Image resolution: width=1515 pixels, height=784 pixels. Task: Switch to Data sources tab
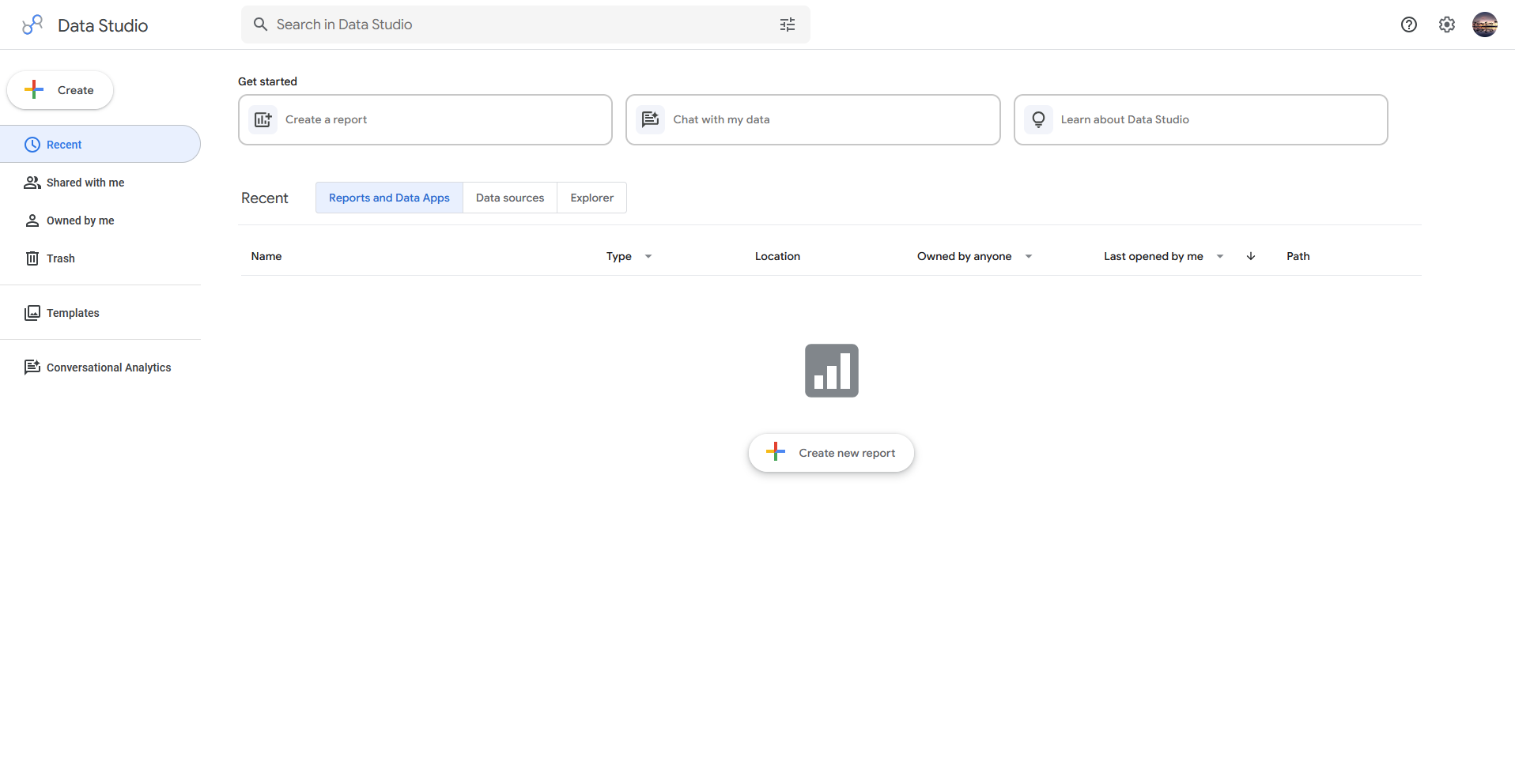coord(510,198)
